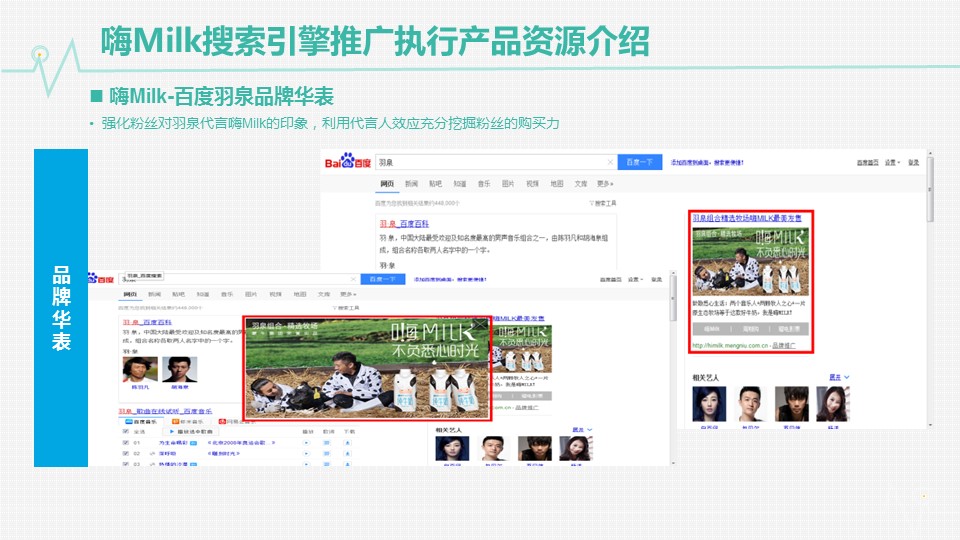Image resolution: width=960 pixels, height=540 pixels.
Task: Click the 百度一下 search button in top screenshot
Action: tap(640, 162)
